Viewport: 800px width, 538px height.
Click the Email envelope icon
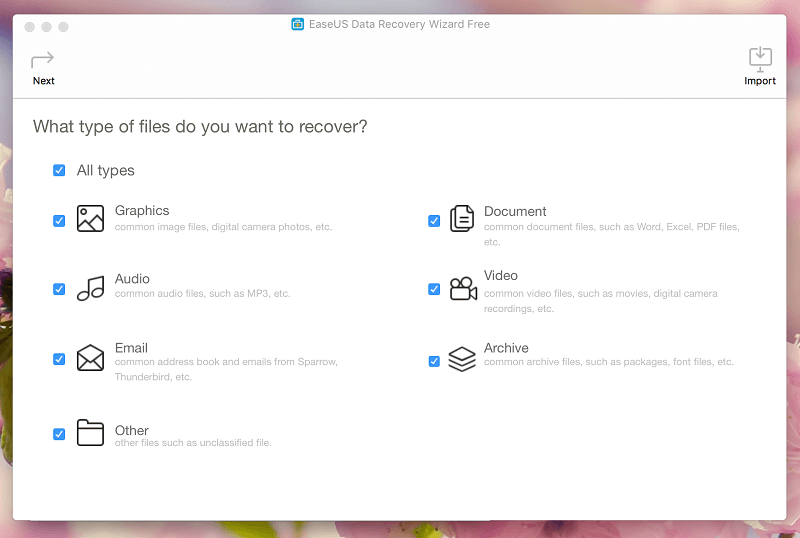tap(90, 357)
